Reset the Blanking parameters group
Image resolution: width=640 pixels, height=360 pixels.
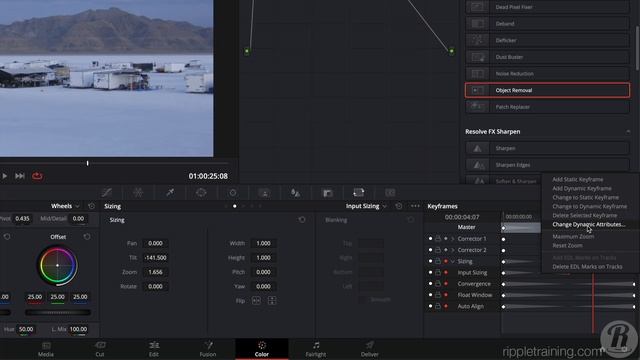(x=410, y=220)
